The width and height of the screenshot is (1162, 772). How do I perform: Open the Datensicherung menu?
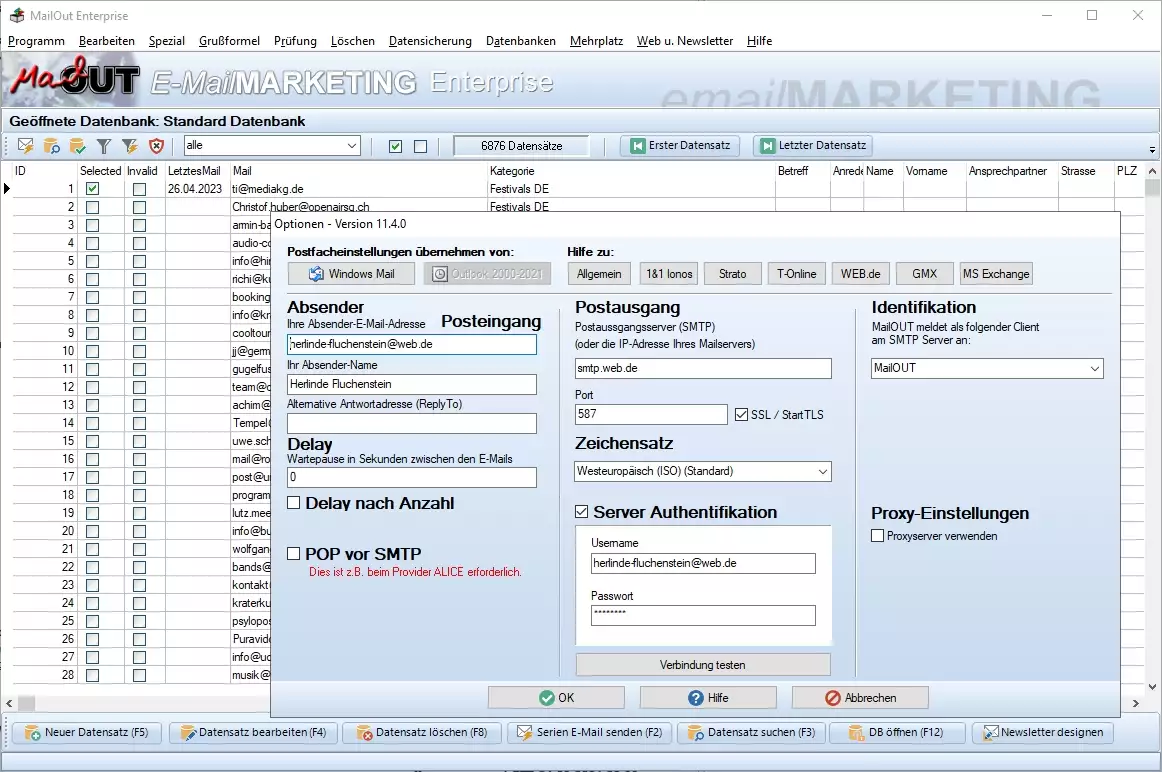pyautogui.click(x=430, y=41)
